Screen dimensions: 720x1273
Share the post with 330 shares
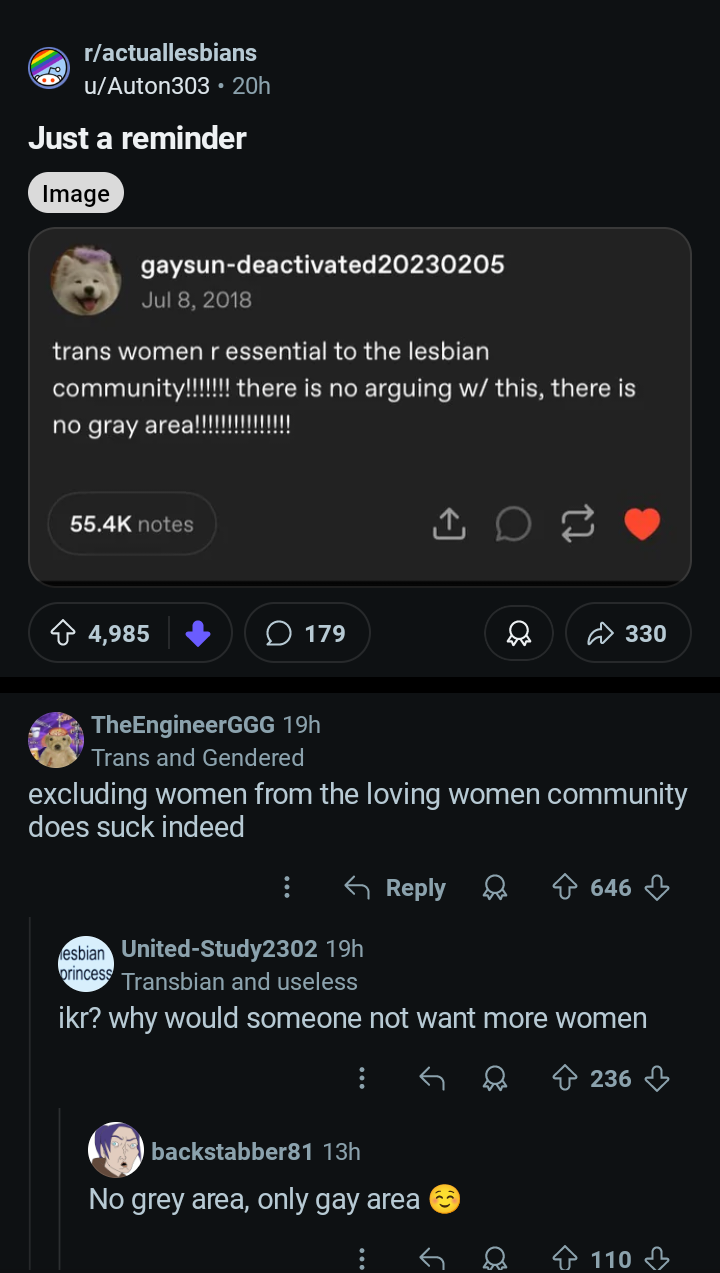(627, 633)
